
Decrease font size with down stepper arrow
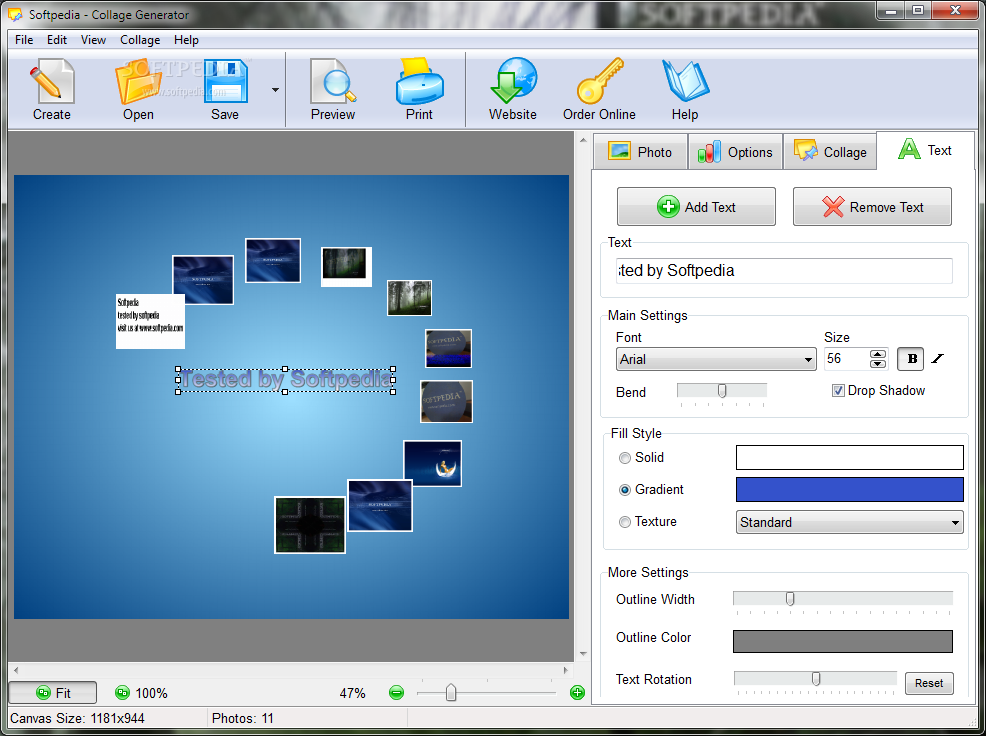click(878, 364)
